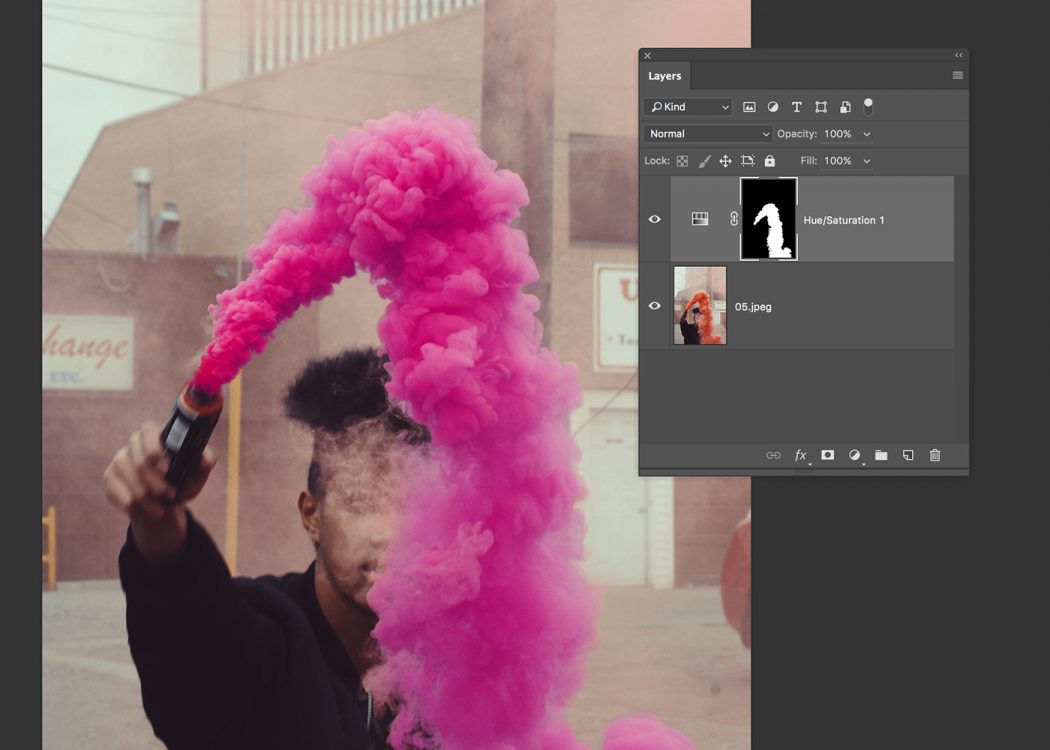The height and width of the screenshot is (750, 1050).
Task: Filter layers by shape layers
Action: tap(820, 107)
